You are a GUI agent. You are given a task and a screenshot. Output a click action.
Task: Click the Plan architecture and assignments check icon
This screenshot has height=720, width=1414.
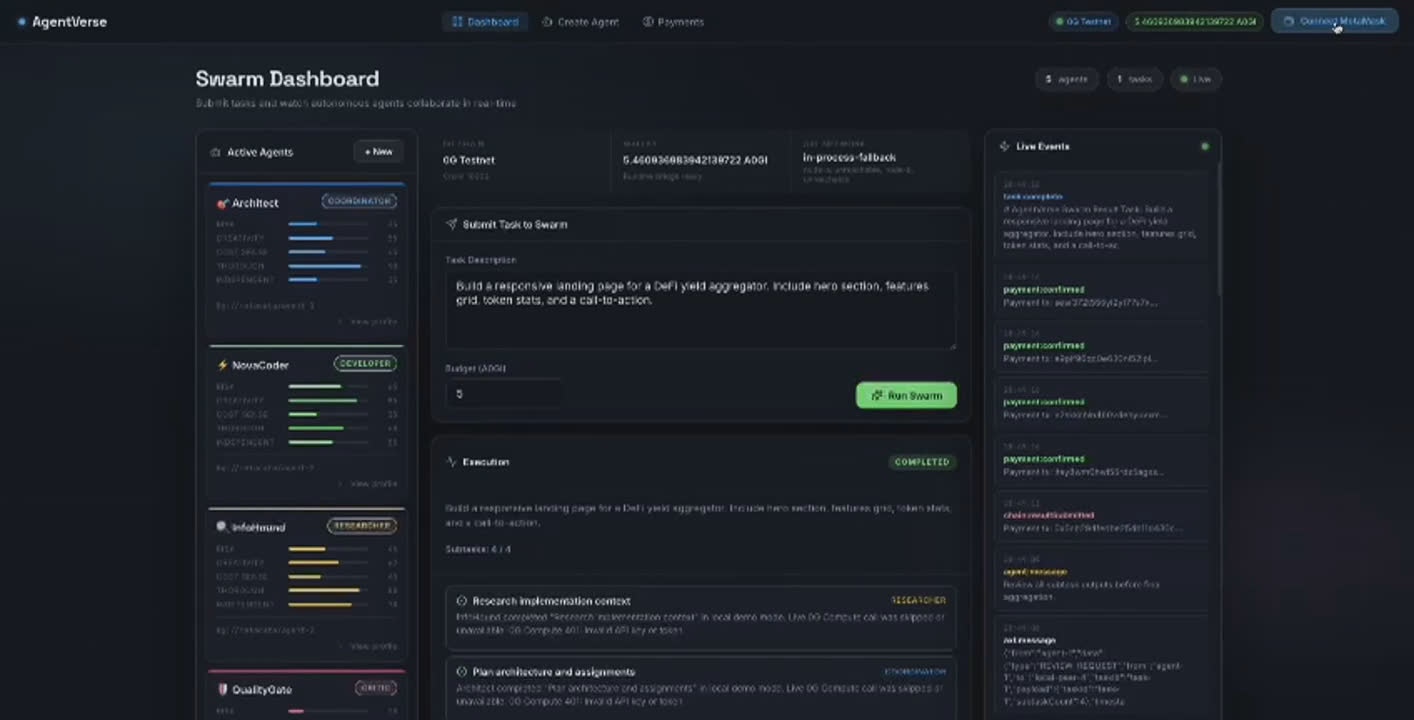pyautogui.click(x=462, y=672)
